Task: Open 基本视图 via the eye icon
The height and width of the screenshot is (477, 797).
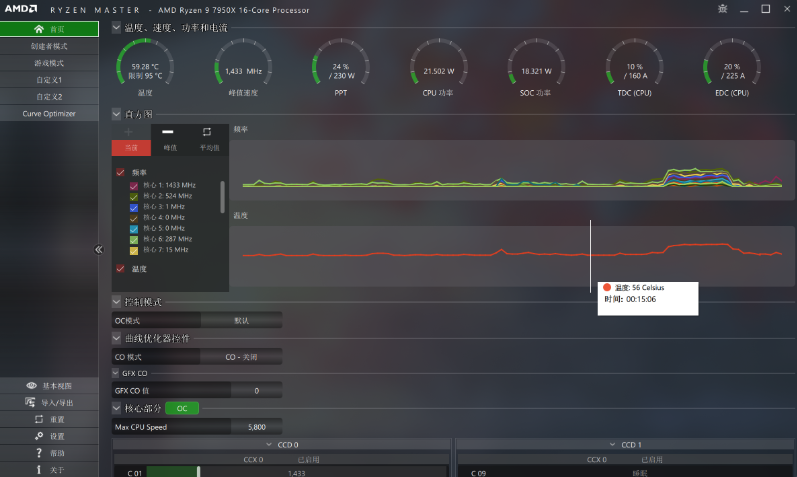Action: 32,385
